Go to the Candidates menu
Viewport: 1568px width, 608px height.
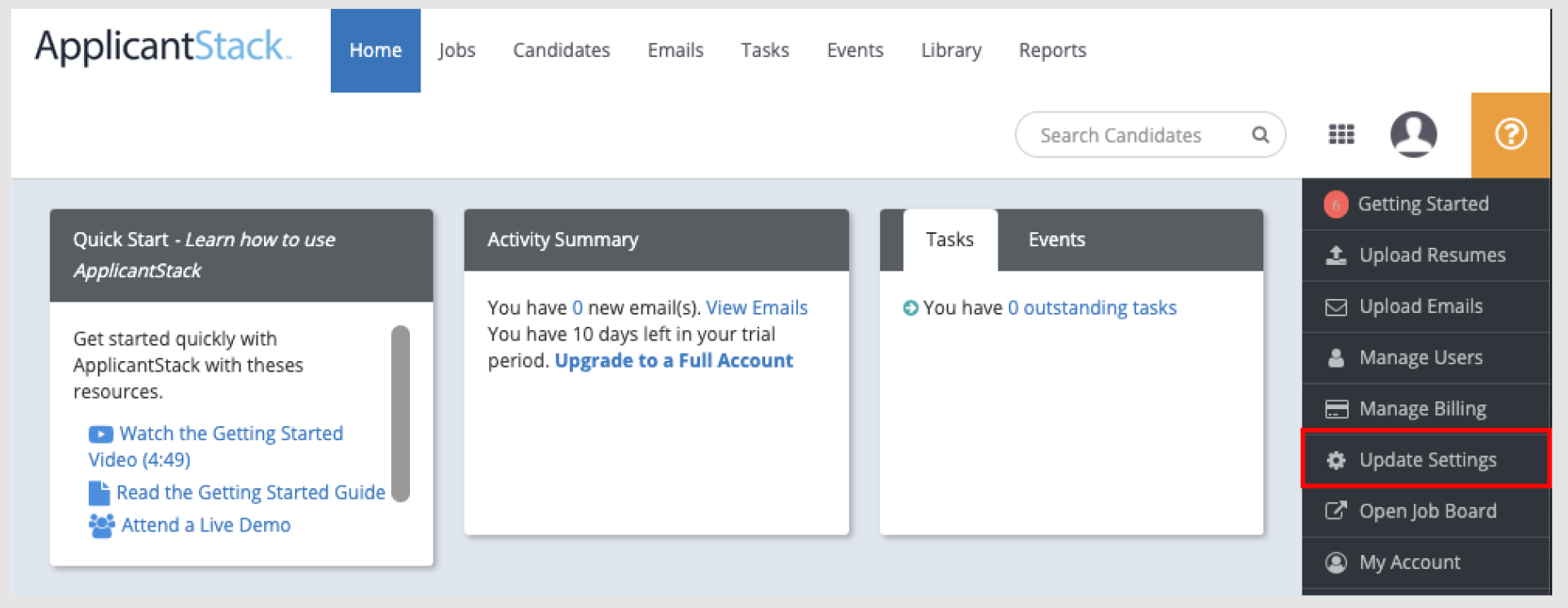[x=561, y=51]
